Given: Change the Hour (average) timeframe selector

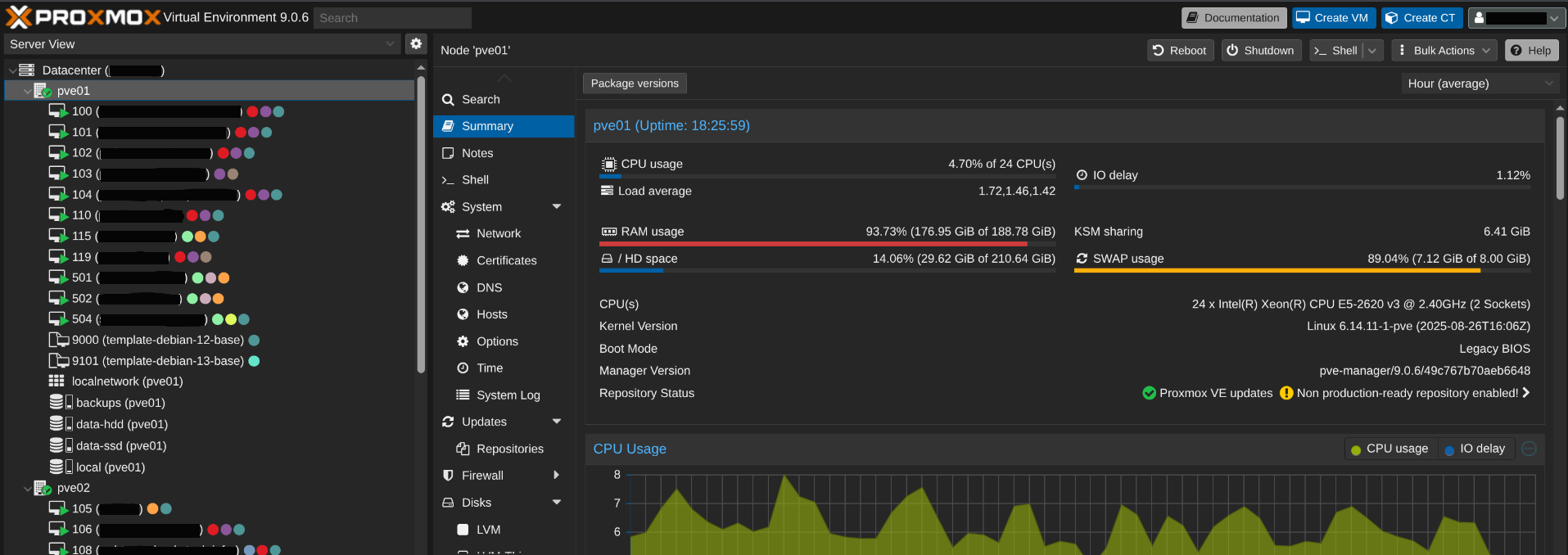Looking at the screenshot, I should (1480, 83).
